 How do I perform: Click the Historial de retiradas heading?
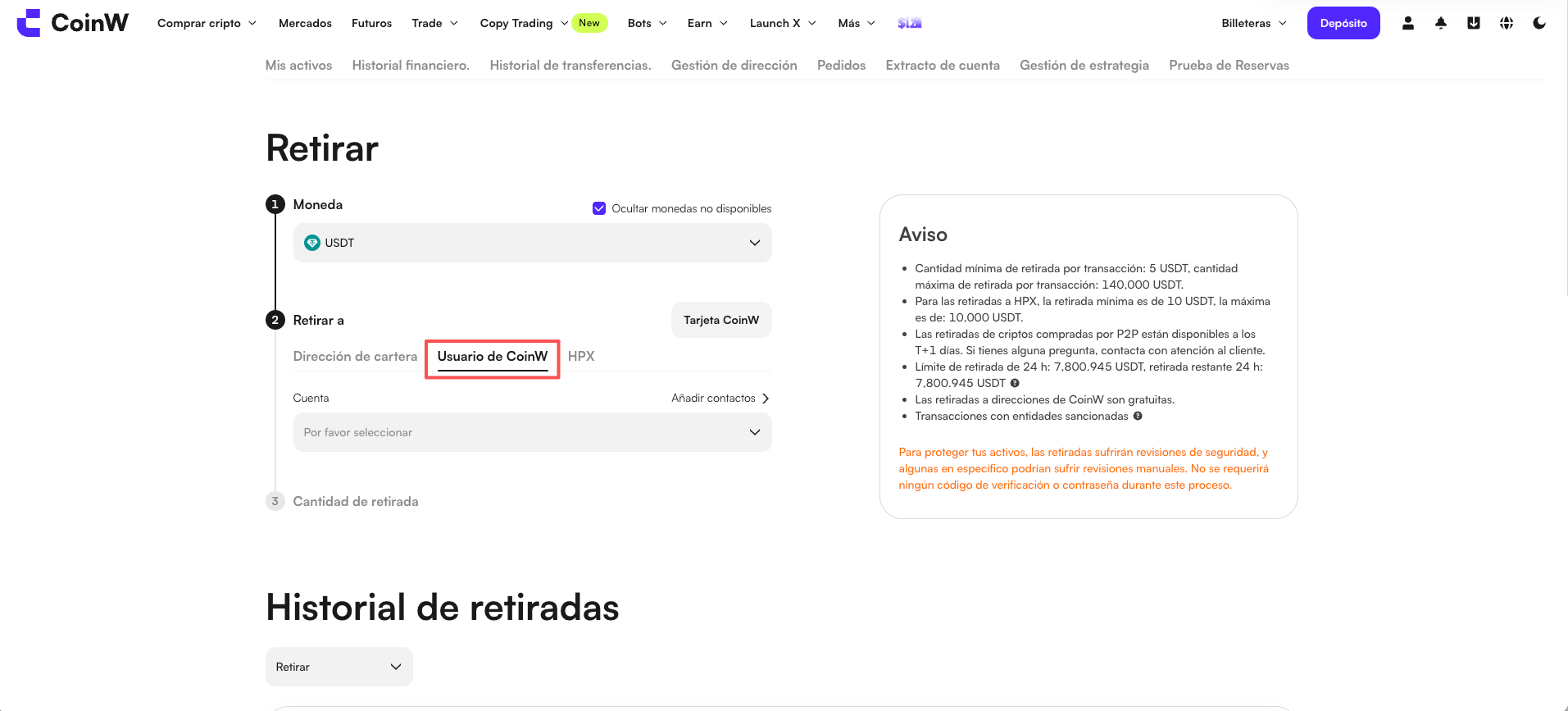pyautogui.click(x=443, y=608)
